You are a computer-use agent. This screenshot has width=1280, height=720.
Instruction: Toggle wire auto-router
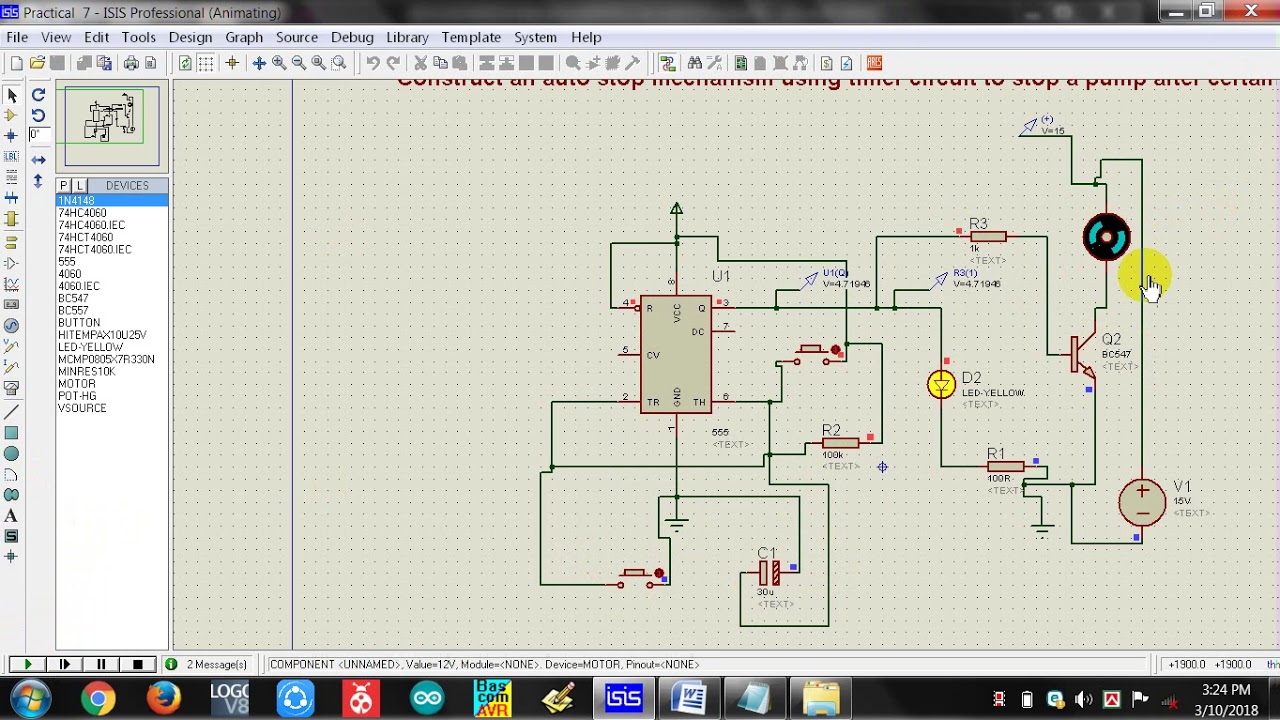[668, 63]
